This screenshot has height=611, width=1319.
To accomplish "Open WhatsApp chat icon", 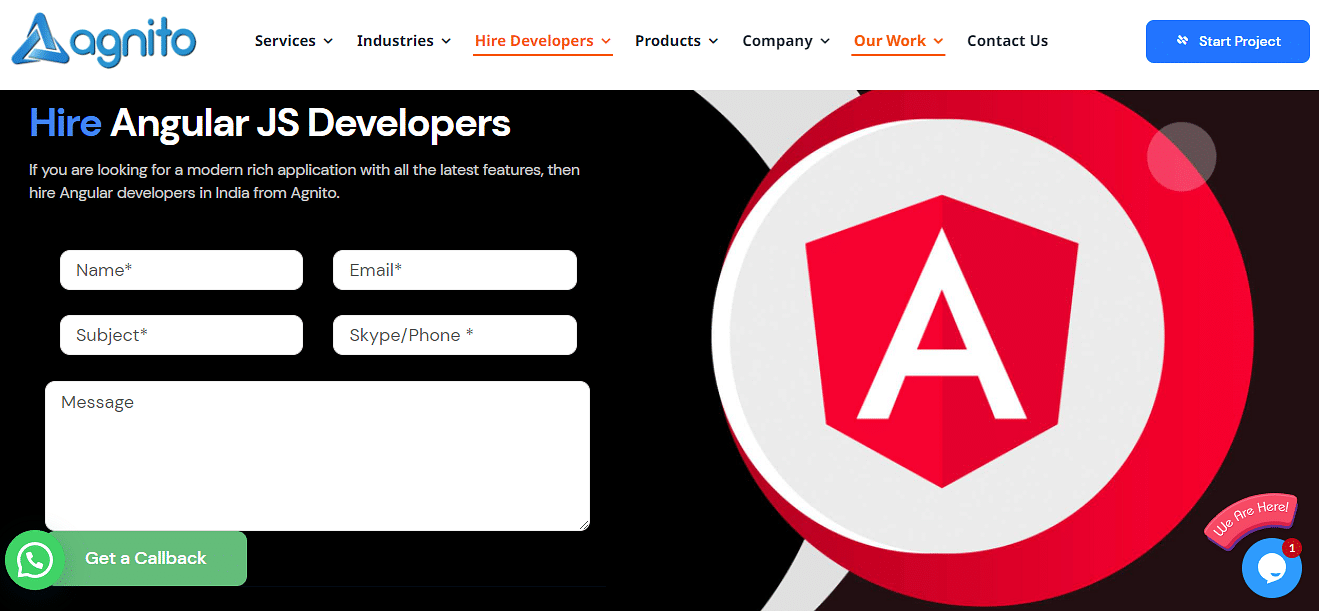I will [35, 560].
